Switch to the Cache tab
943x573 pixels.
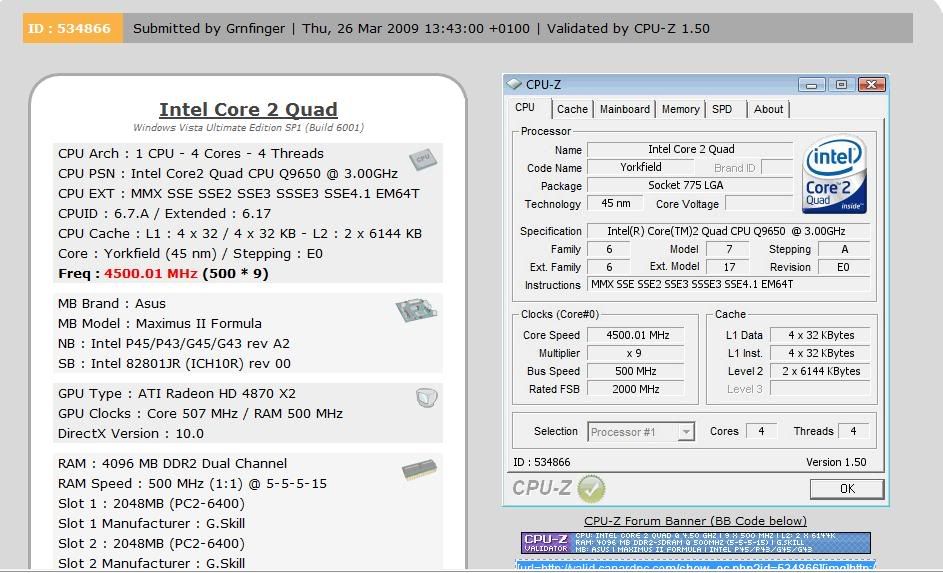(572, 109)
